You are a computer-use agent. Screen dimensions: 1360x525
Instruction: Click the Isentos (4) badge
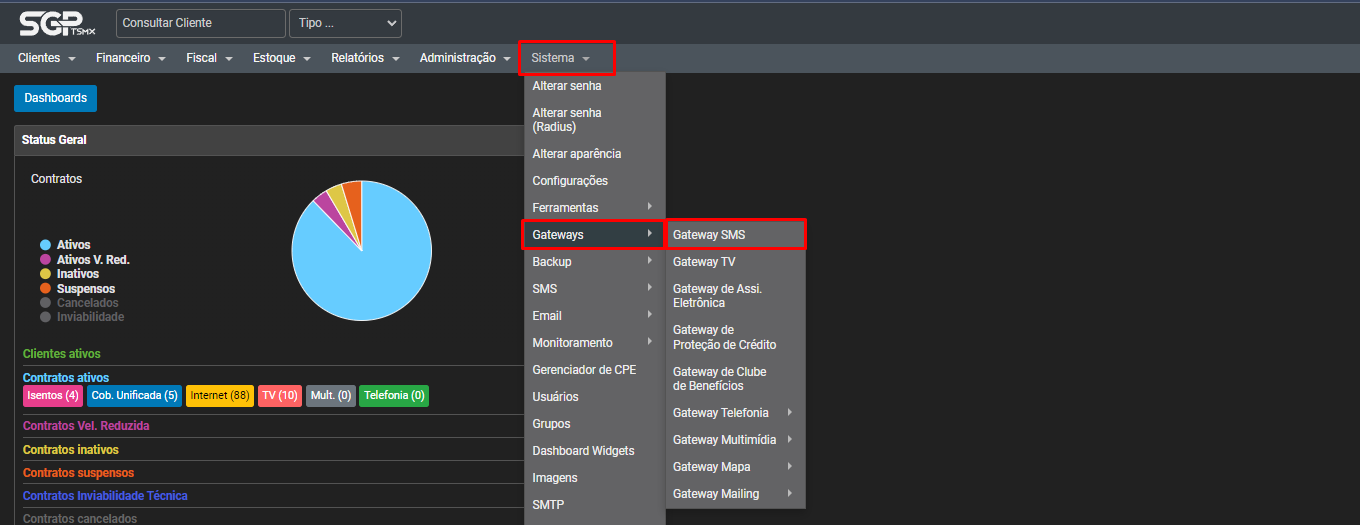click(x=52, y=396)
